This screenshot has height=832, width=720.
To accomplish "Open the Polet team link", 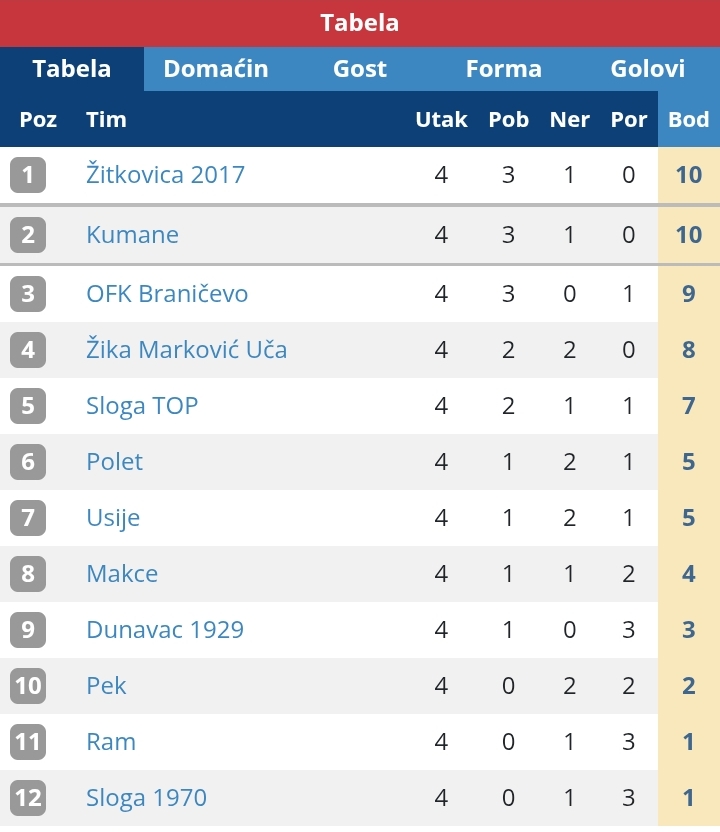I will (114, 462).
